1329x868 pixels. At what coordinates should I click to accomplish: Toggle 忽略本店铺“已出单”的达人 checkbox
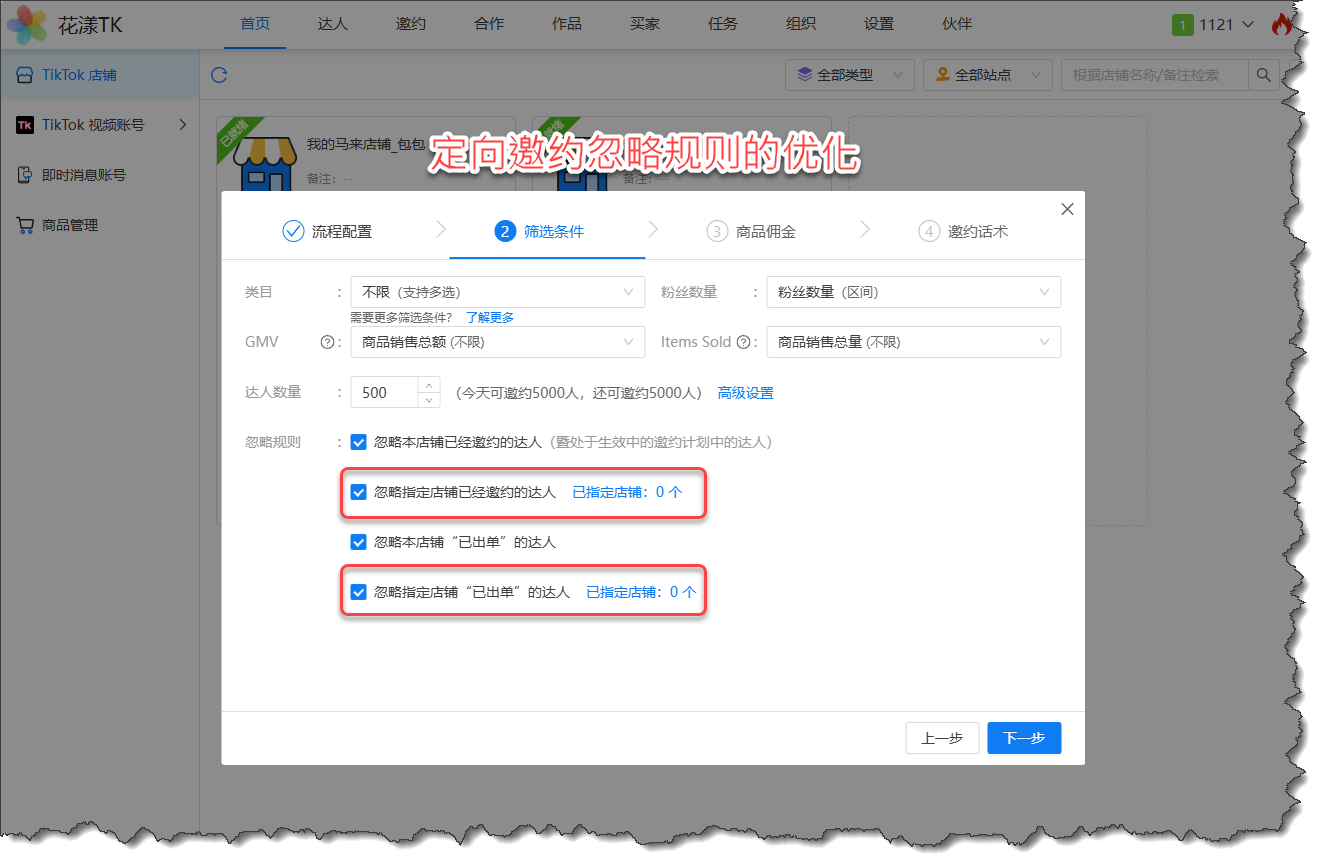[359, 542]
